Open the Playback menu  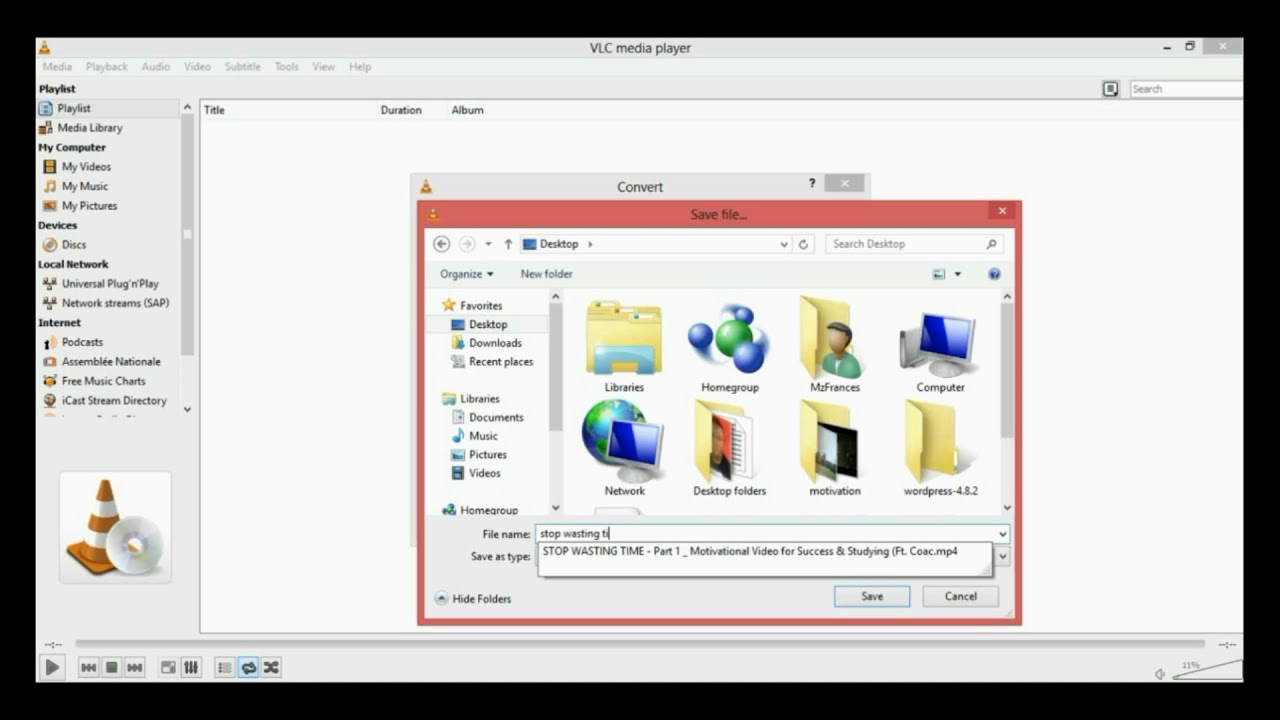tap(106, 67)
